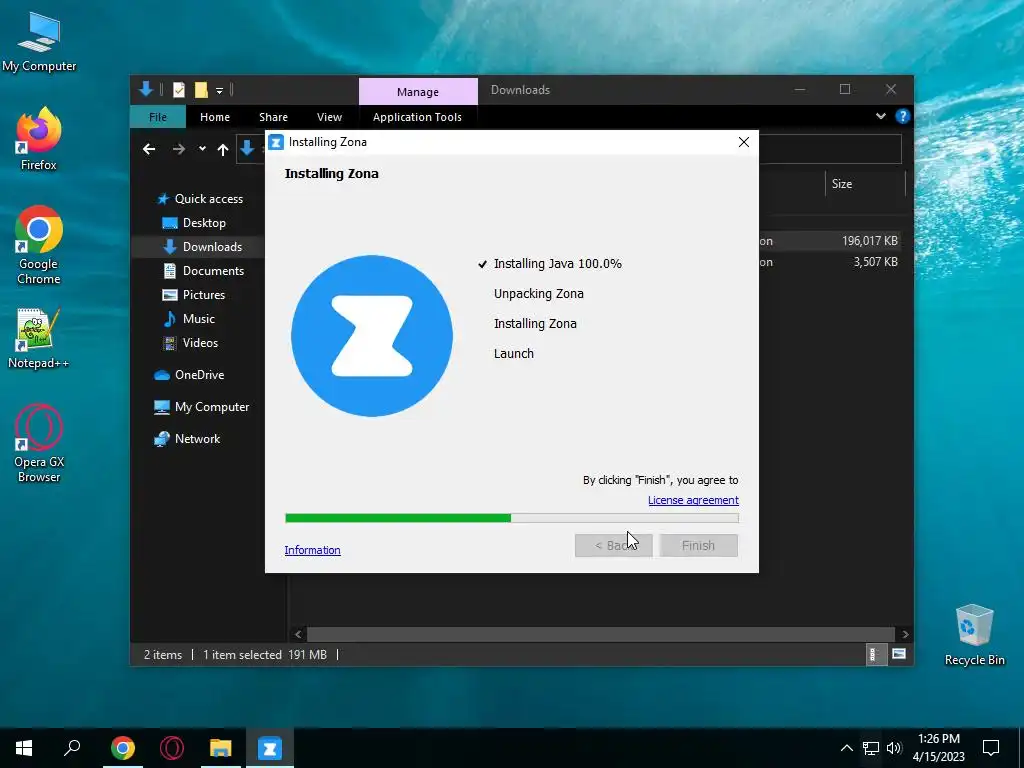Open the File menu in Explorer
Image resolution: width=1024 pixels, height=768 pixels.
(158, 117)
